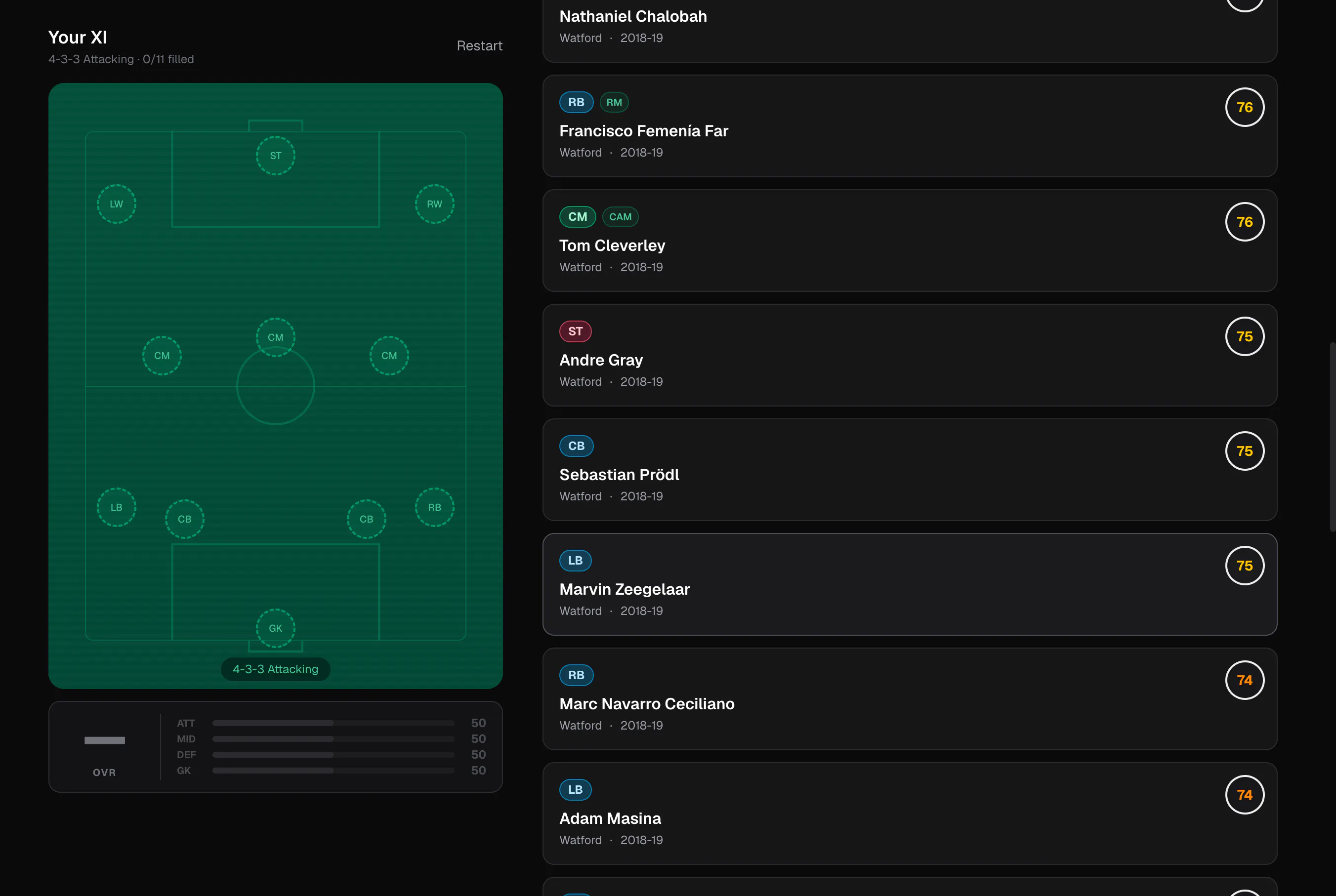
Task: Click the RM badge on Francisco Femenía Far
Action: point(614,102)
